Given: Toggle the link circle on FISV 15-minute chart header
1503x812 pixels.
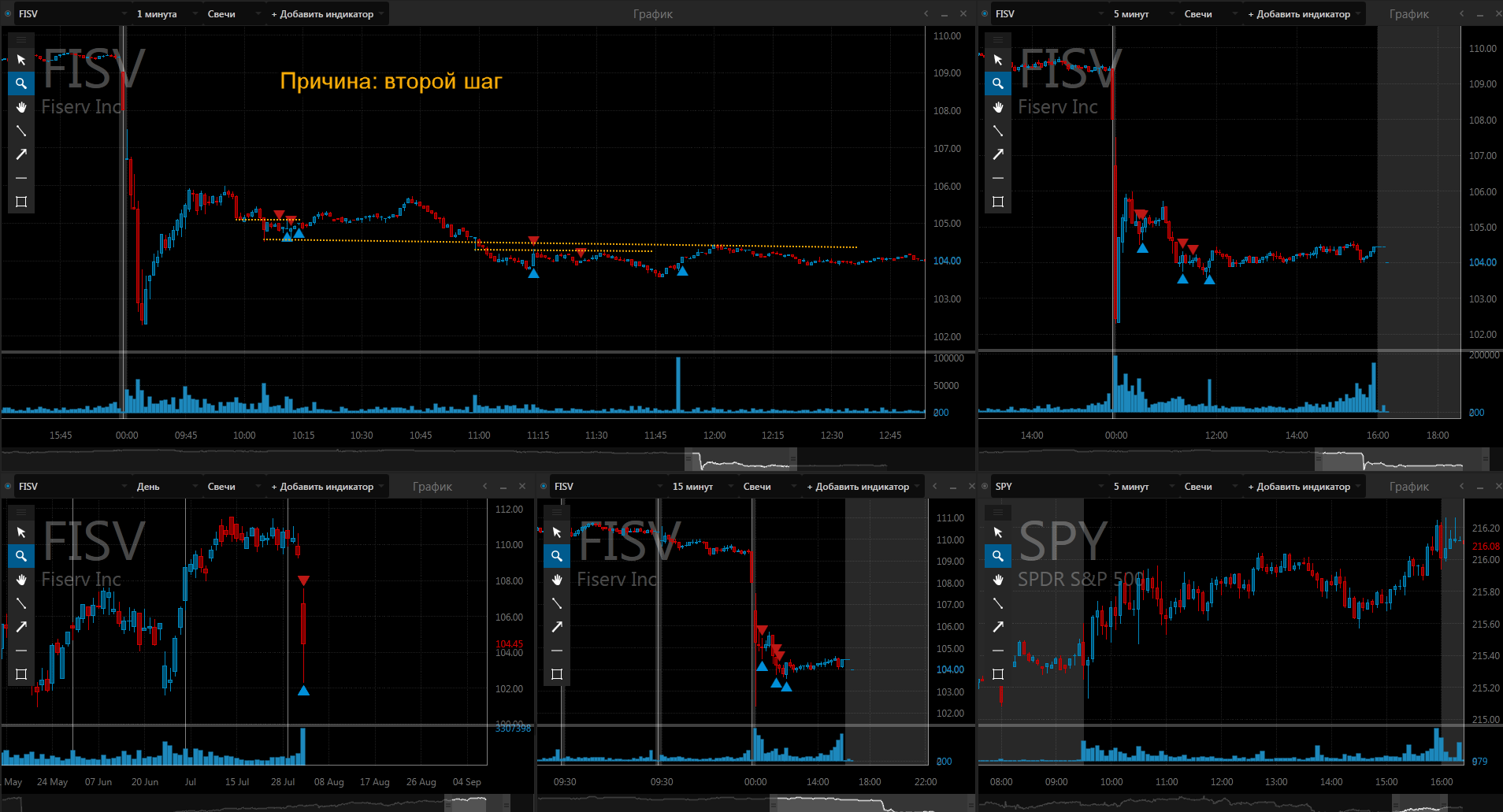Looking at the screenshot, I should tap(544, 487).
